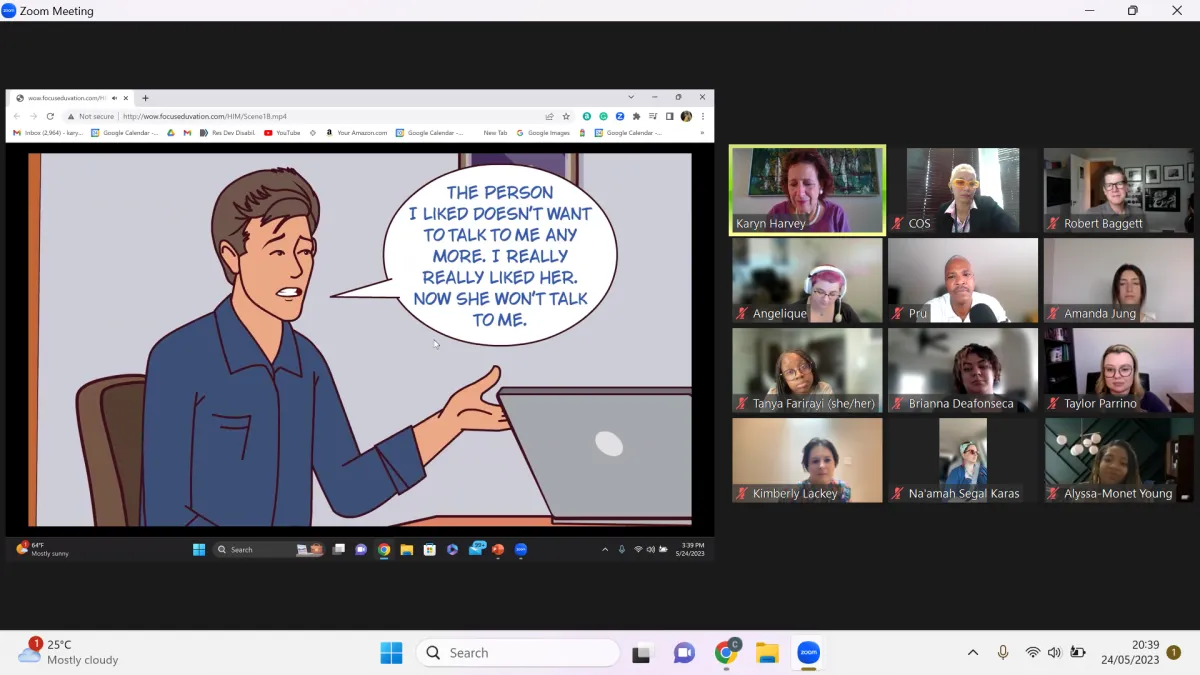1200x675 pixels.
Task: Click the forward arrow in shared Chrome
Action: coord(33,116)
